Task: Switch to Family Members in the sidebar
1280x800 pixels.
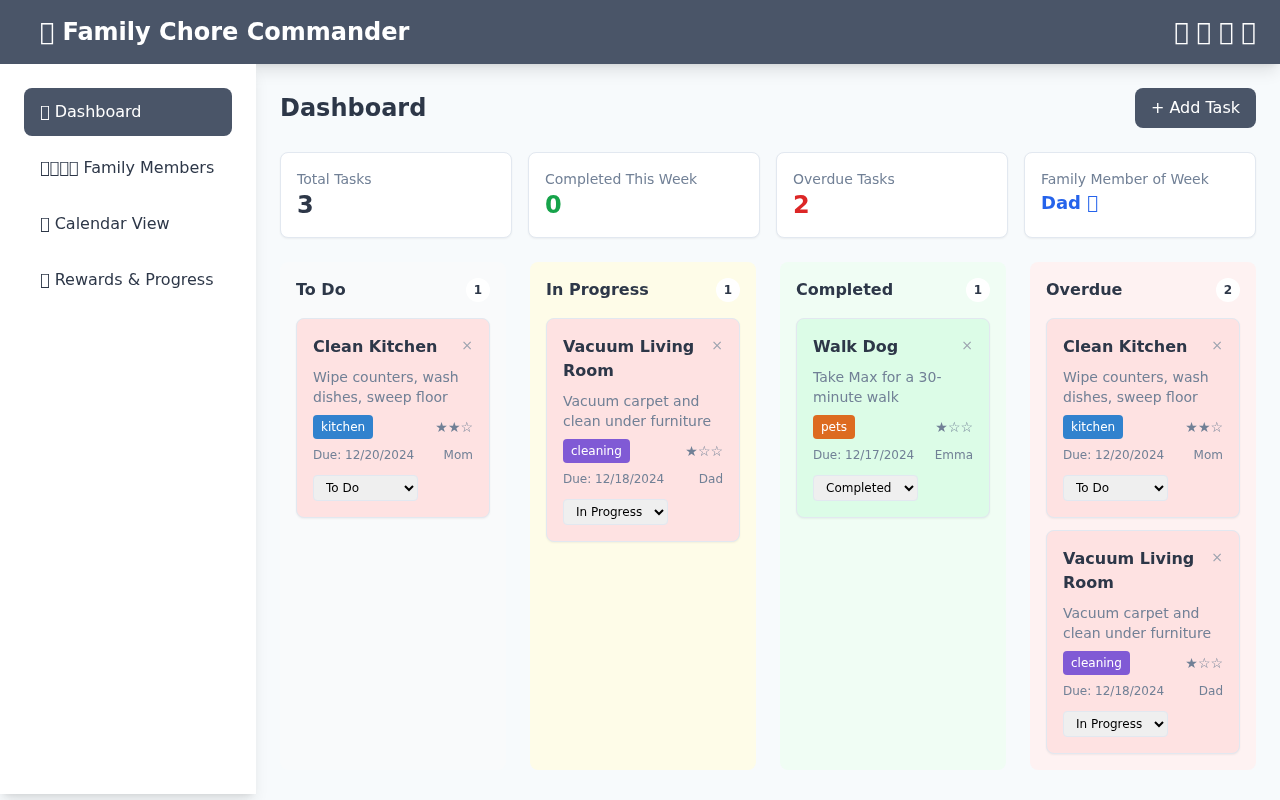Action: 127,168
